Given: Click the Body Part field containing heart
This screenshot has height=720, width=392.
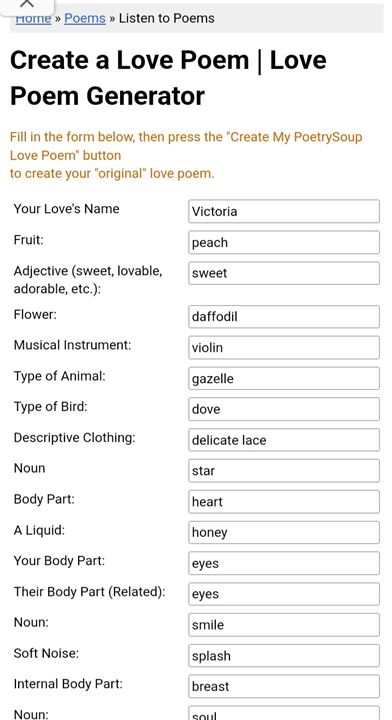Looking at the screenshot, I should pyautogui.click(x=284, y=501).
